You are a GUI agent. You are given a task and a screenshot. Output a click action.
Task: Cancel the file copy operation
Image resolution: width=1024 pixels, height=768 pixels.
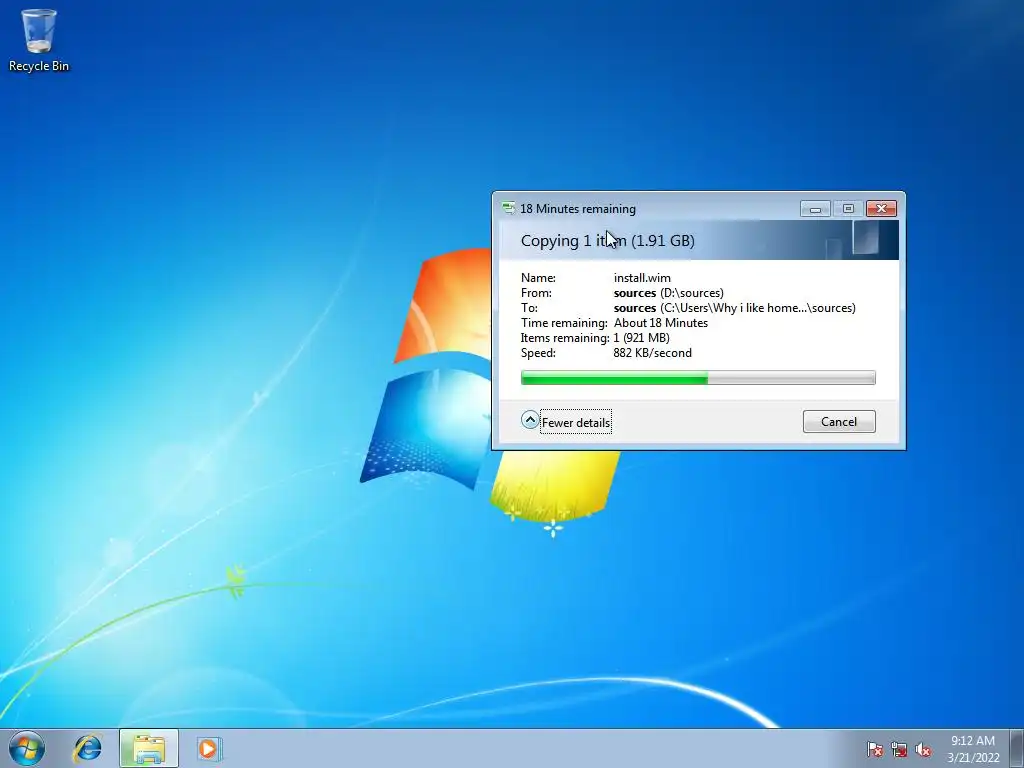(839, 422)
